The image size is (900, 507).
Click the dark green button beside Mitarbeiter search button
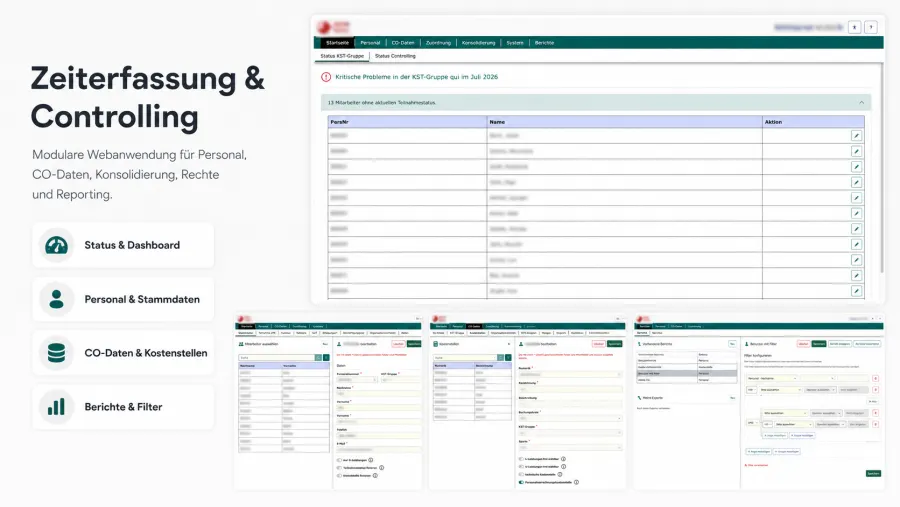click(327, 358)
